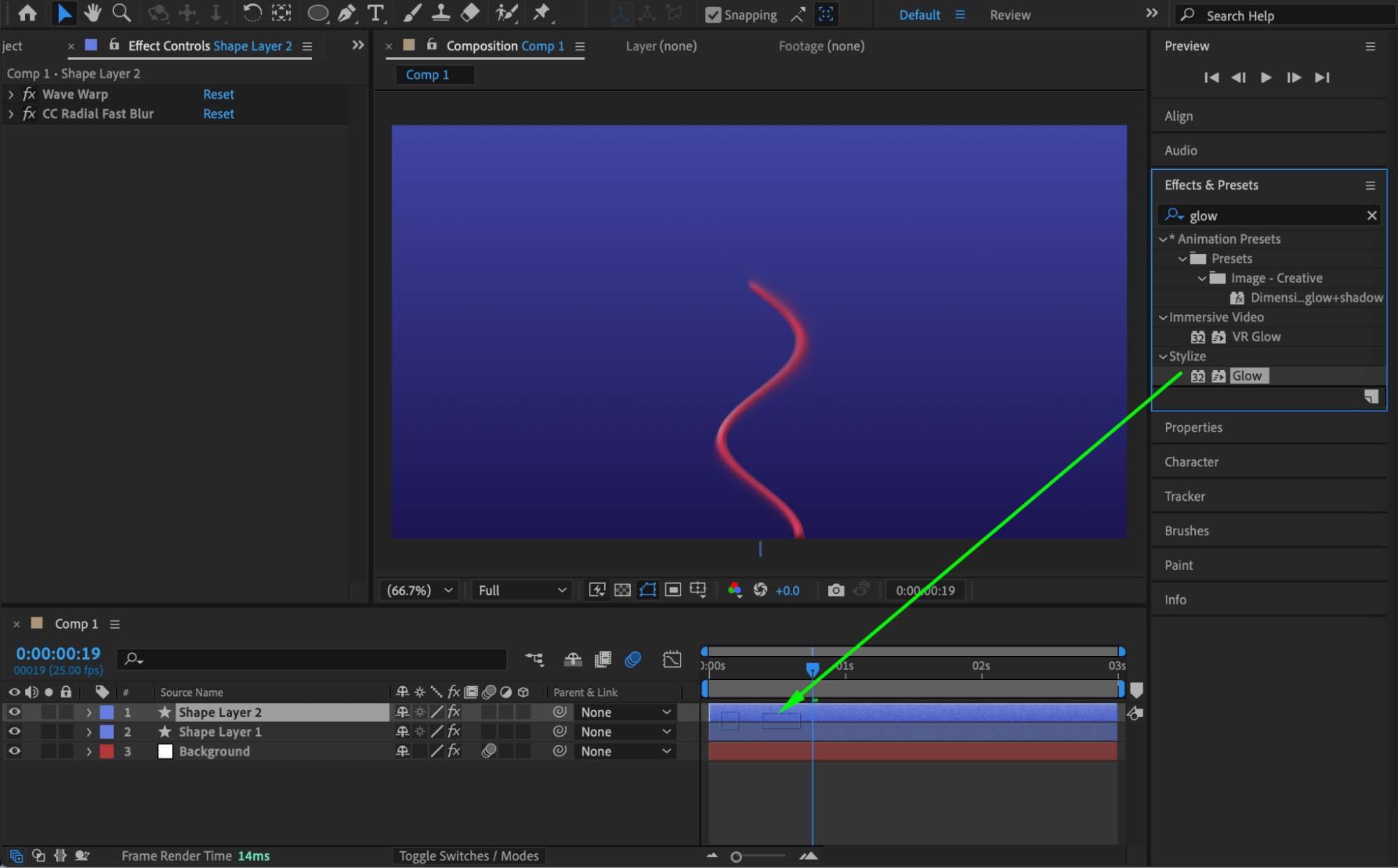Screen dimensions: 1398x868
Task: Click create new animation preset icon
Action: click(x=1371, y=397)
